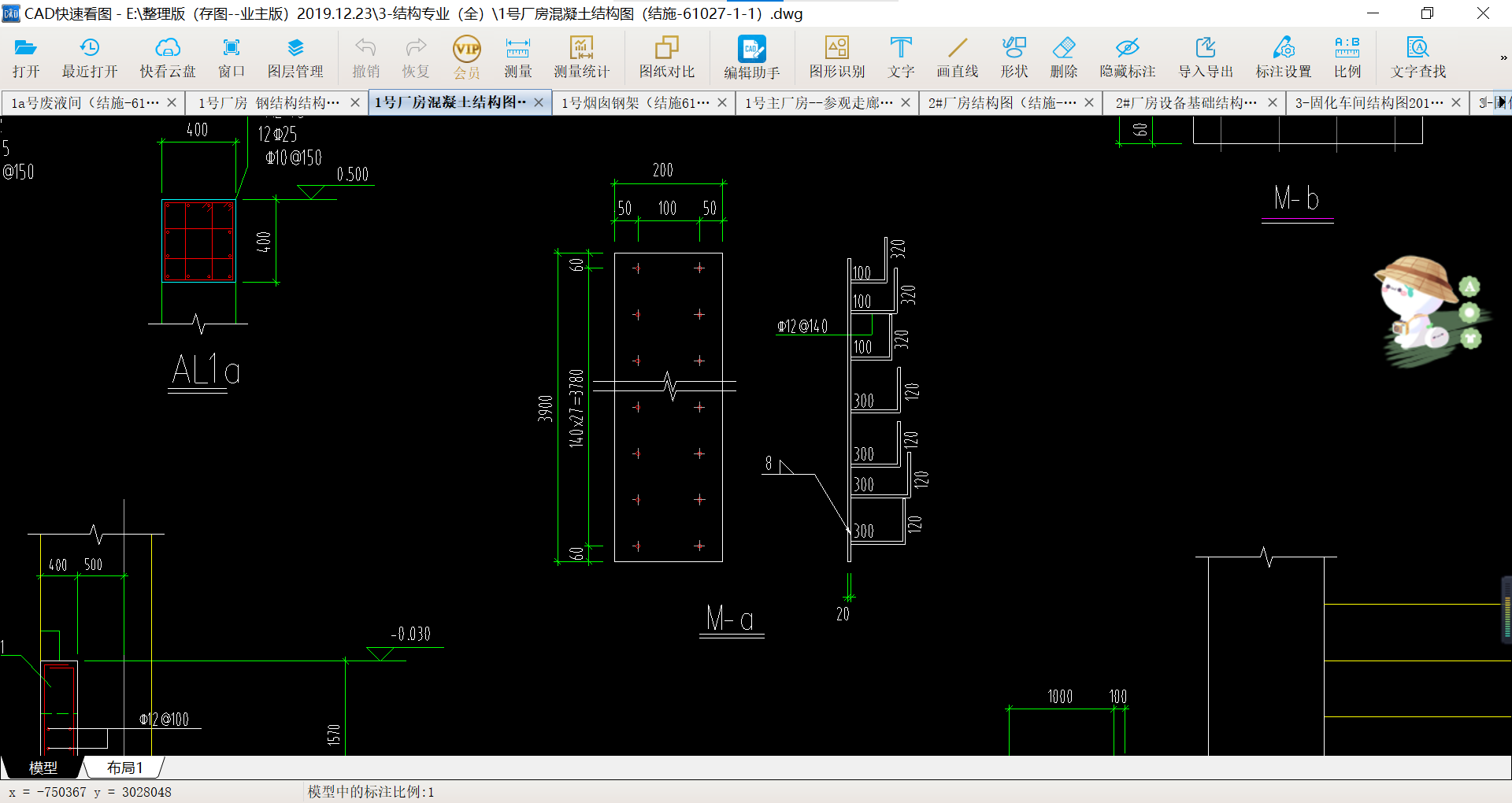Image resolution: width=1512 pixels, height=803 pixels.
Task: Click mascot's top green A bubble
Action: [x=1469, y=287]
